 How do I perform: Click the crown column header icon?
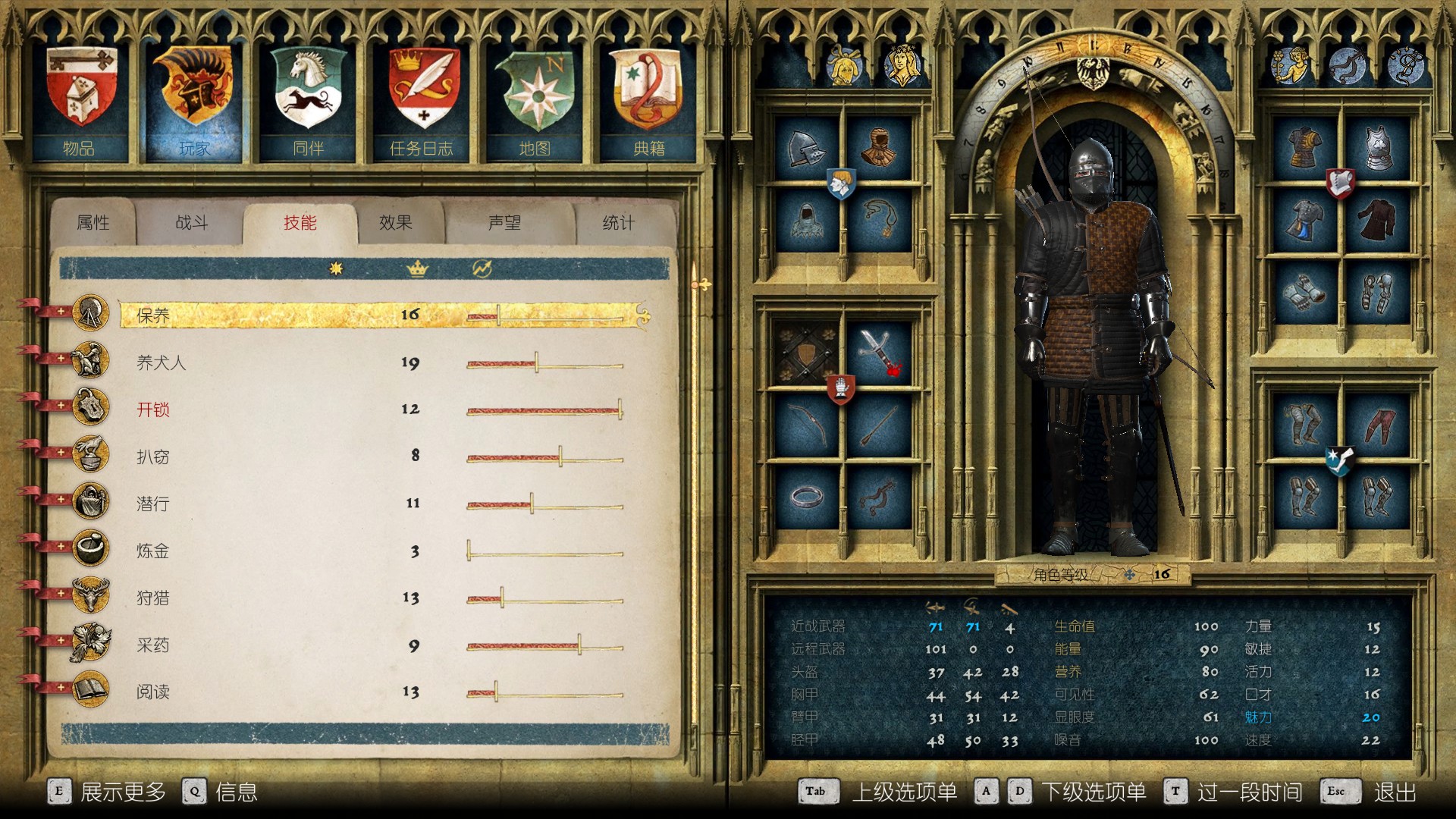click(417, 268)
